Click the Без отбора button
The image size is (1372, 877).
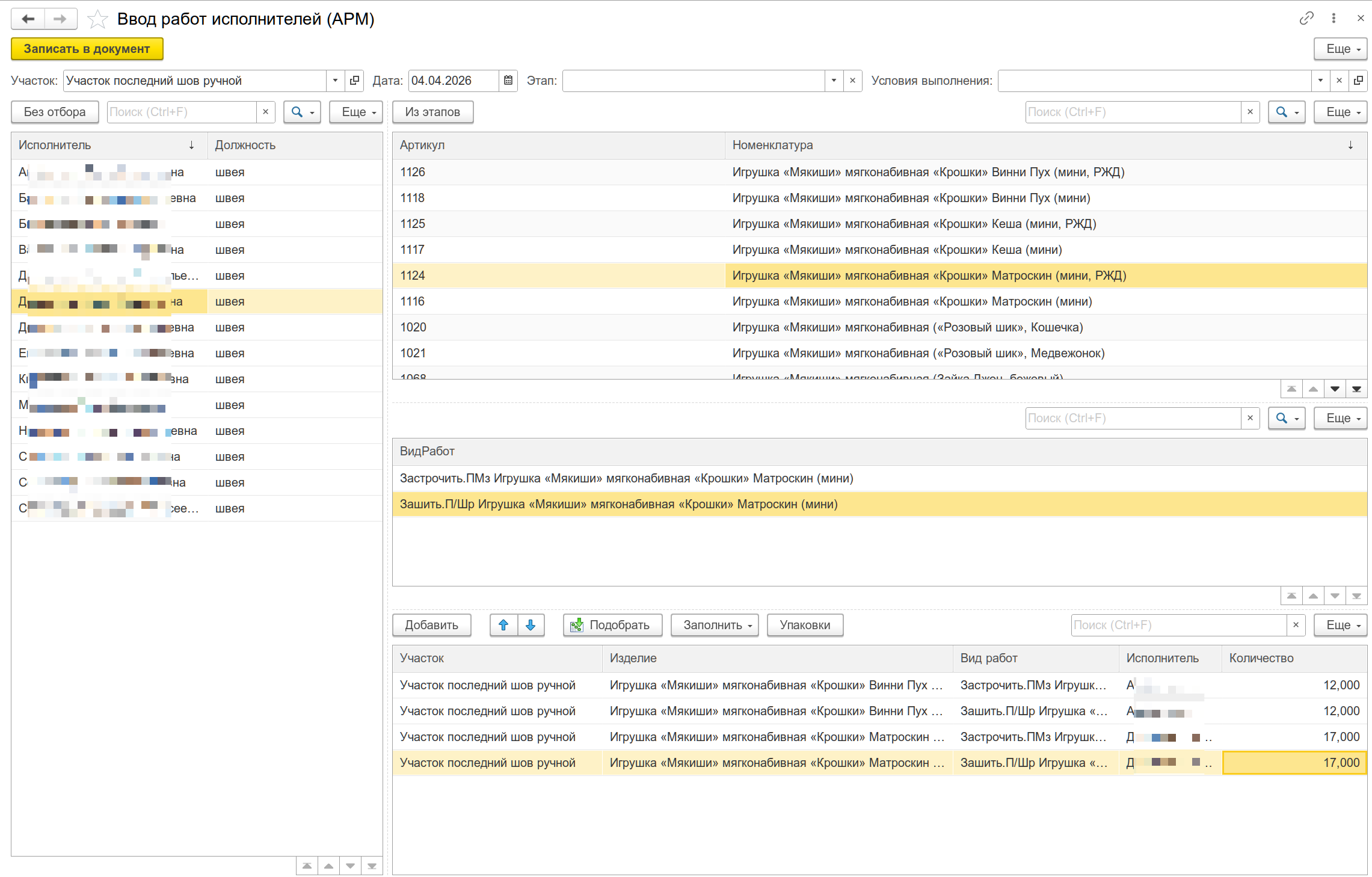(x=55, y=112)
